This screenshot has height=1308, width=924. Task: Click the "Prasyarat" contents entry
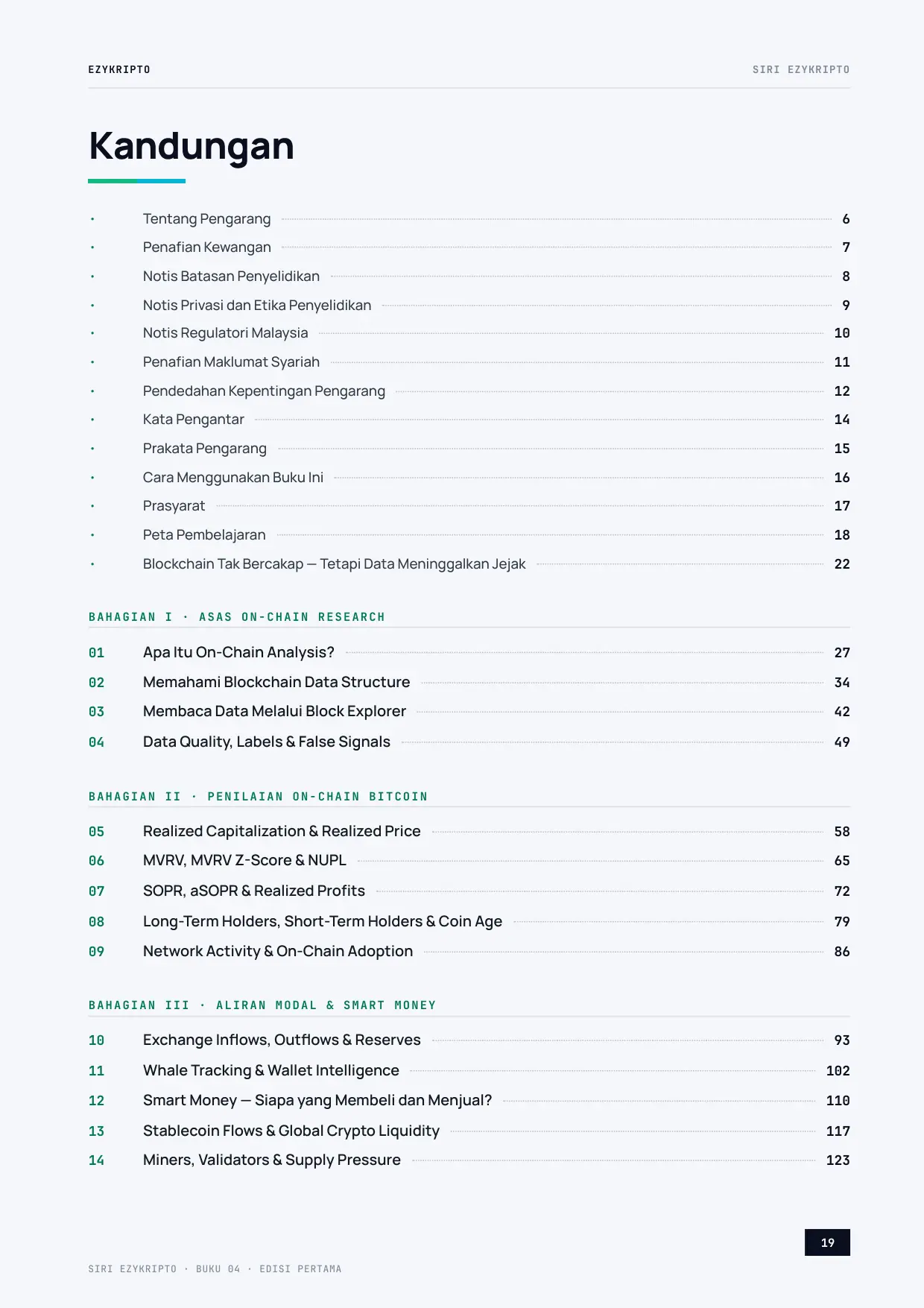click(174, 506)
